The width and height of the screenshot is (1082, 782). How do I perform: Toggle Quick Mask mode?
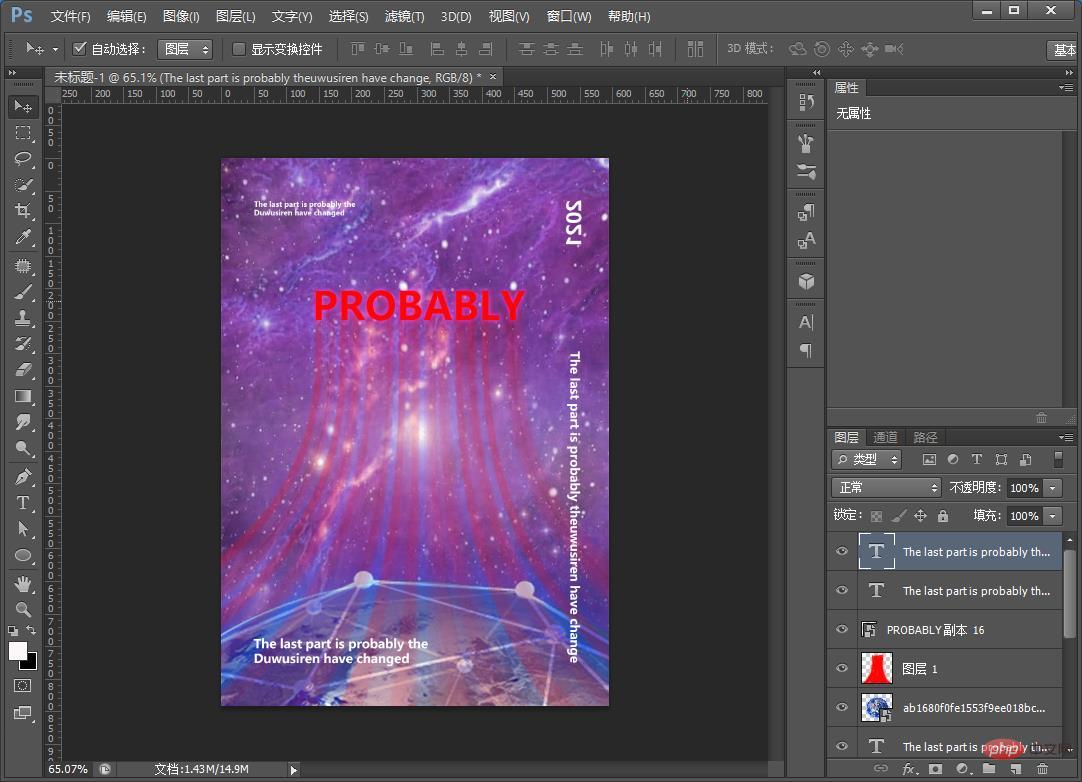coord(23,686)
